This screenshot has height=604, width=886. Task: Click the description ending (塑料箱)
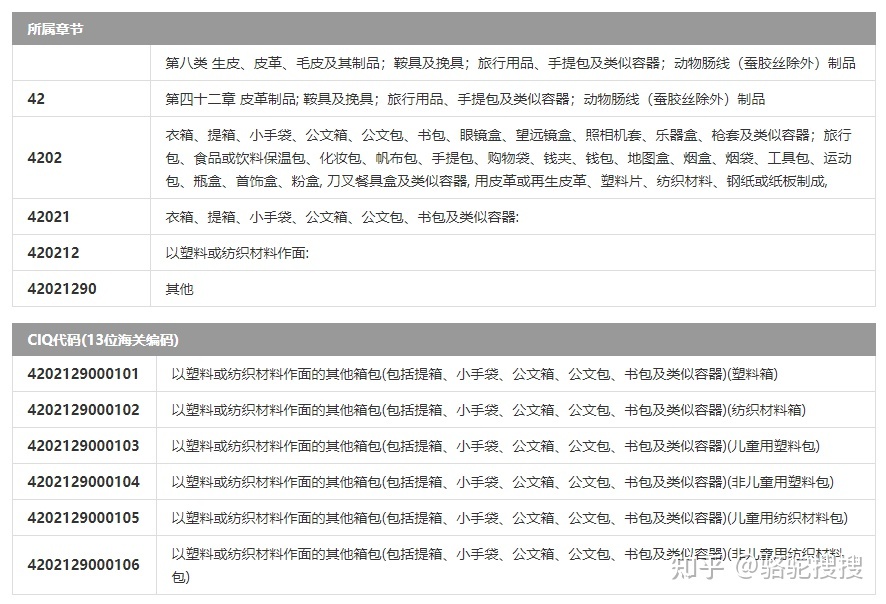point(475,373)
